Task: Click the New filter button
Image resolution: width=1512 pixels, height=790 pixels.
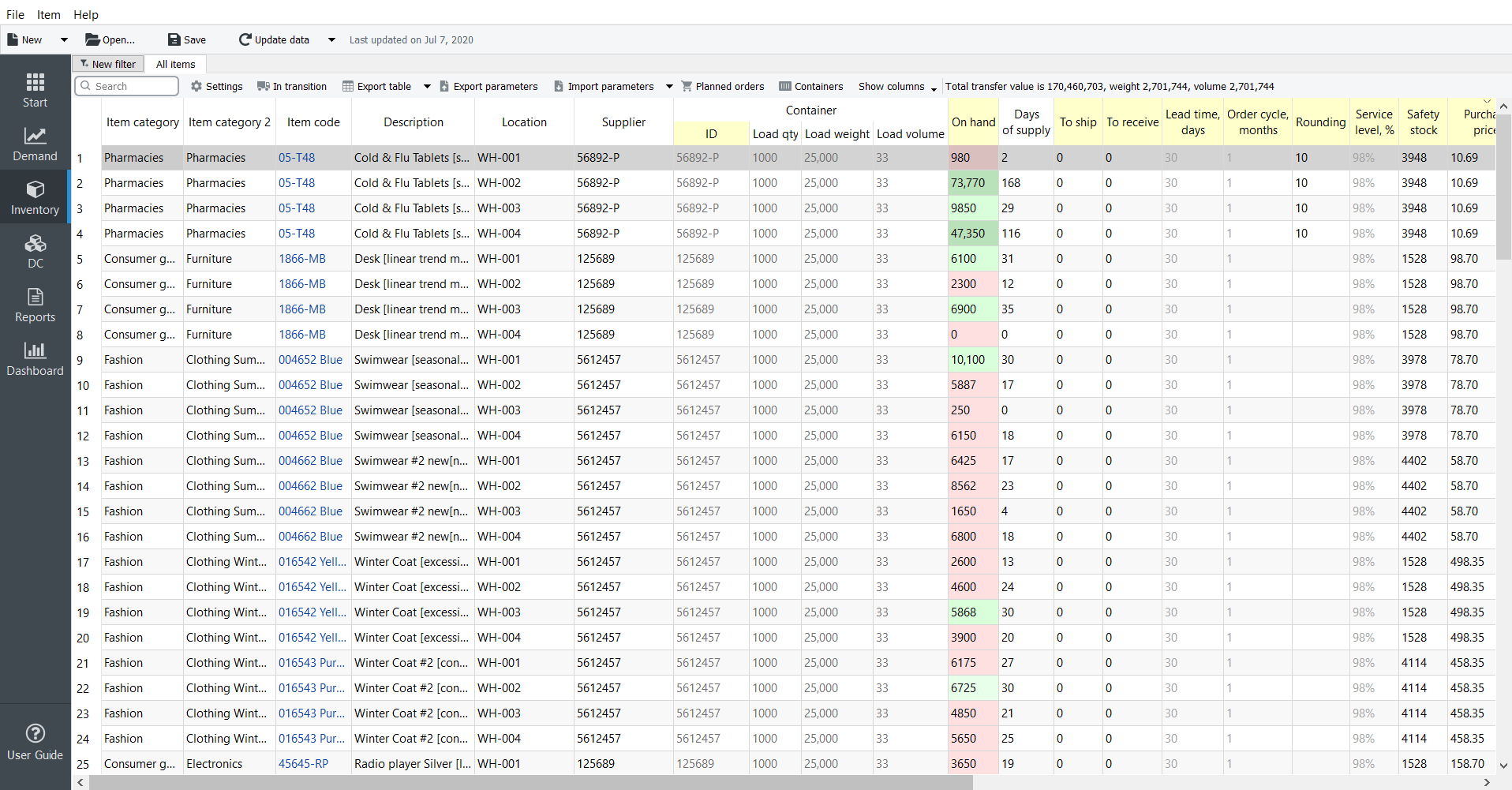Action: (x=108, y=65)
